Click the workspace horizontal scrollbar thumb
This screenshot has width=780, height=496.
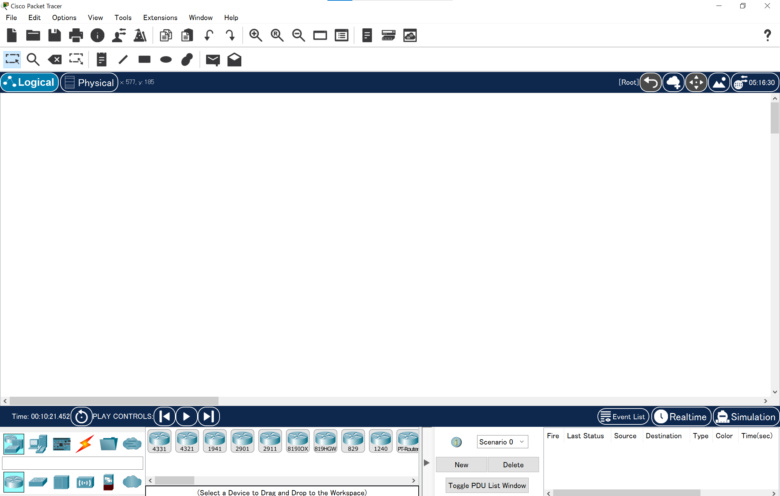(114, 401)
